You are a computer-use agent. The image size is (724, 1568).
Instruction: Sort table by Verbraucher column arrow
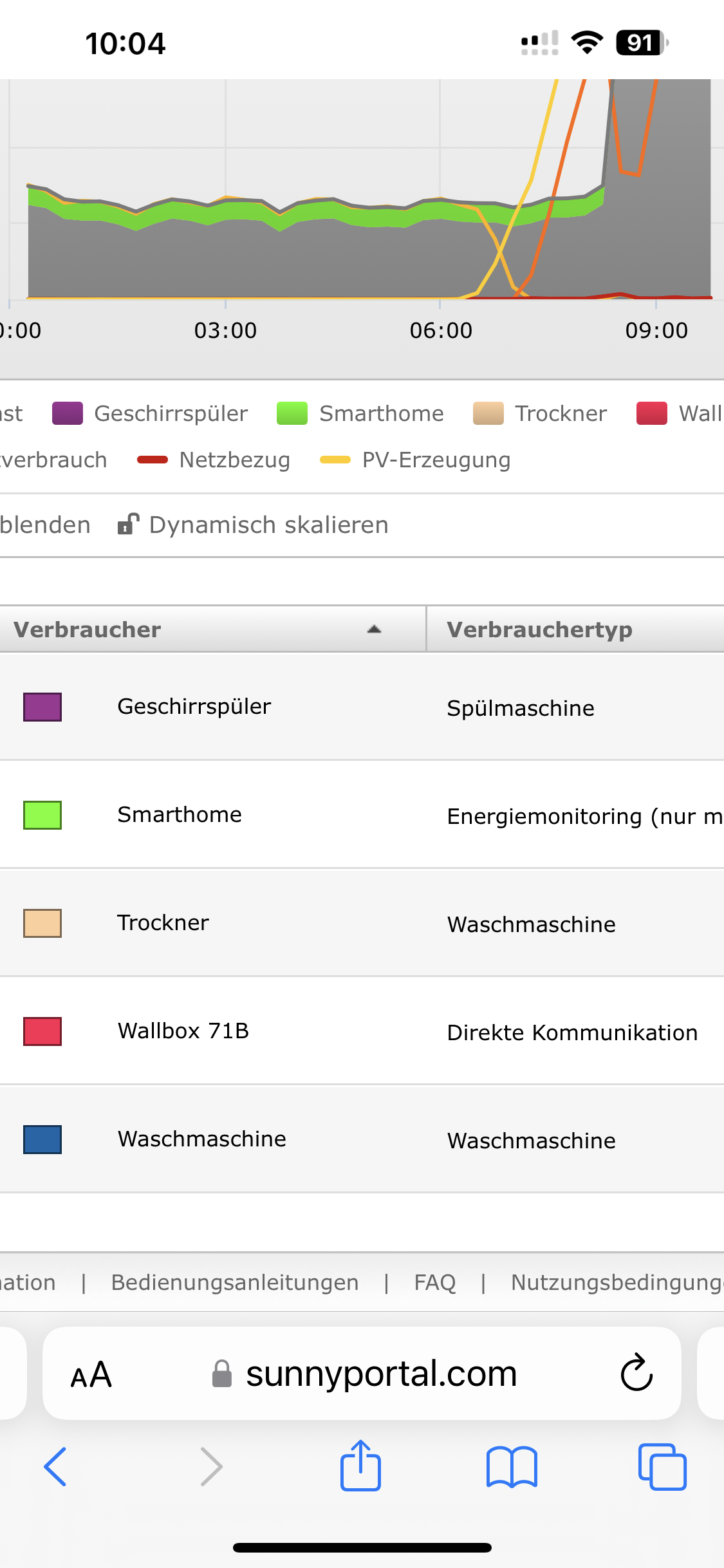[374, 630]
